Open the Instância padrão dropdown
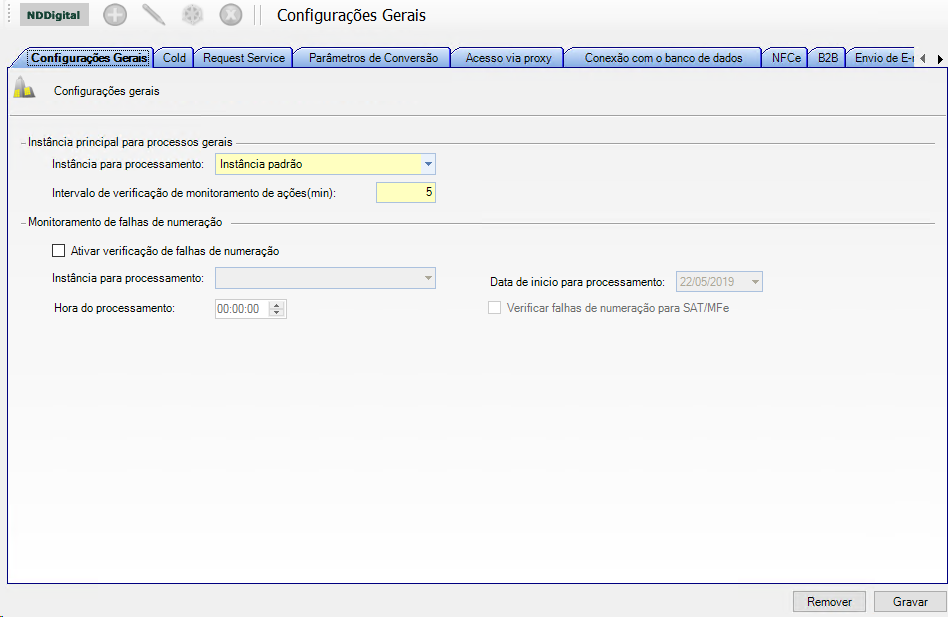The height and width of the screenshot is (617, 948). [x=427, y=164]
